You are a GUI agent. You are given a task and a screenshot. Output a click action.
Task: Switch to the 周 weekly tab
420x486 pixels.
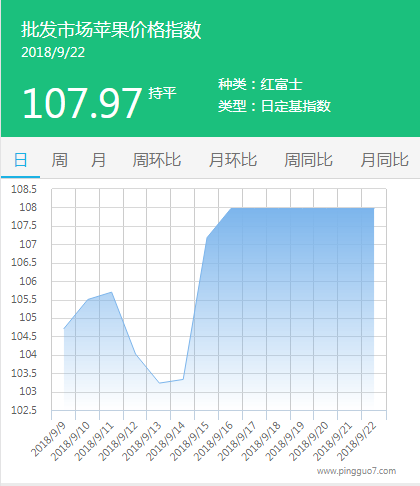click(x=59, y=160)
